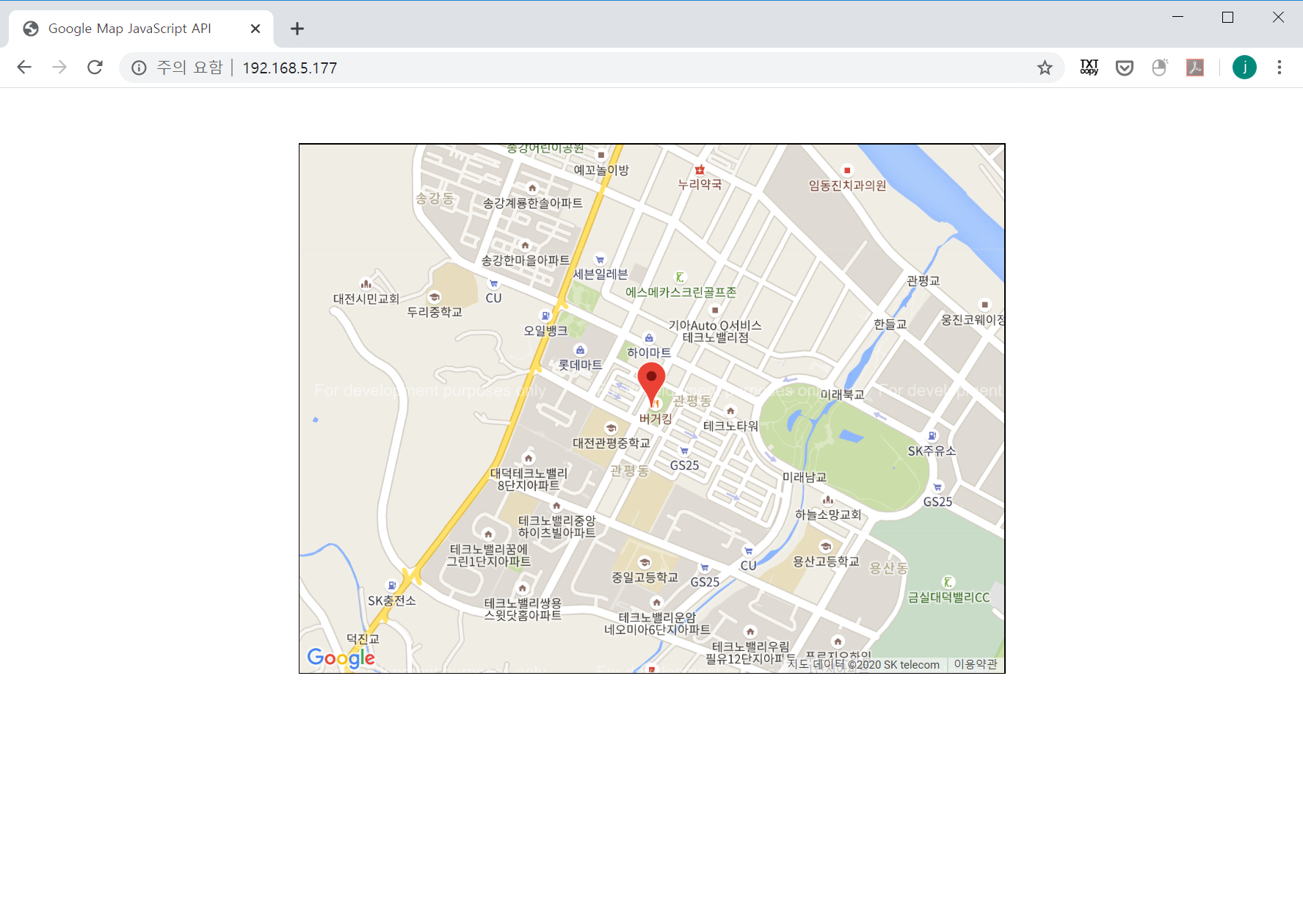Maximize the browser window
1303x924 pixels.
click(x=1227, y=17)
